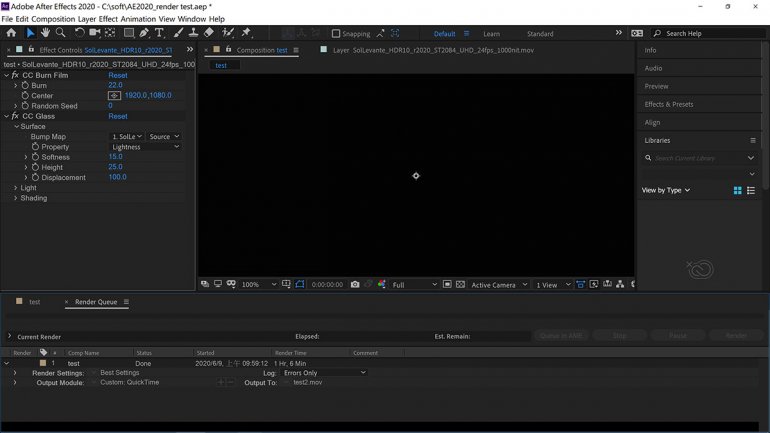Click Best Settings render settings link
This screenshot has height=433, width=770.
(x=120, y=373)
